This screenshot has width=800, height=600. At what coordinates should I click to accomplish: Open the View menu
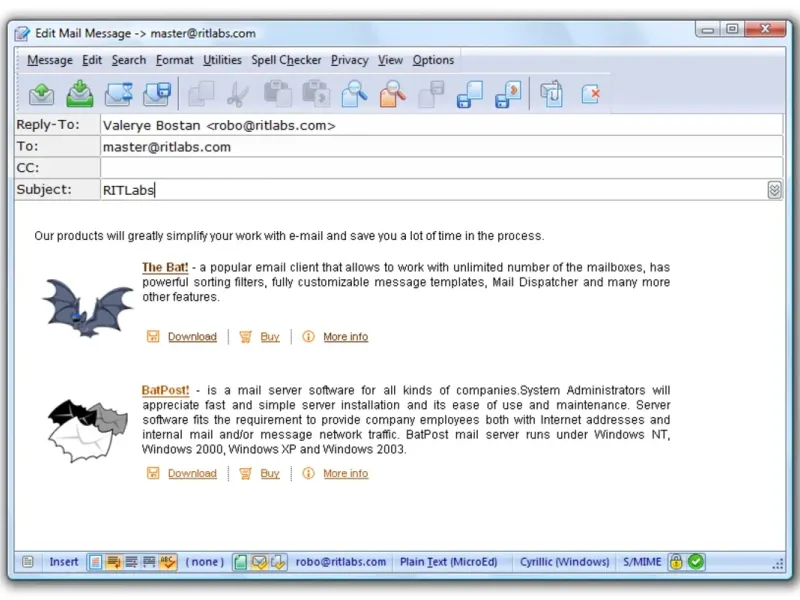click(x=390, y=60)
